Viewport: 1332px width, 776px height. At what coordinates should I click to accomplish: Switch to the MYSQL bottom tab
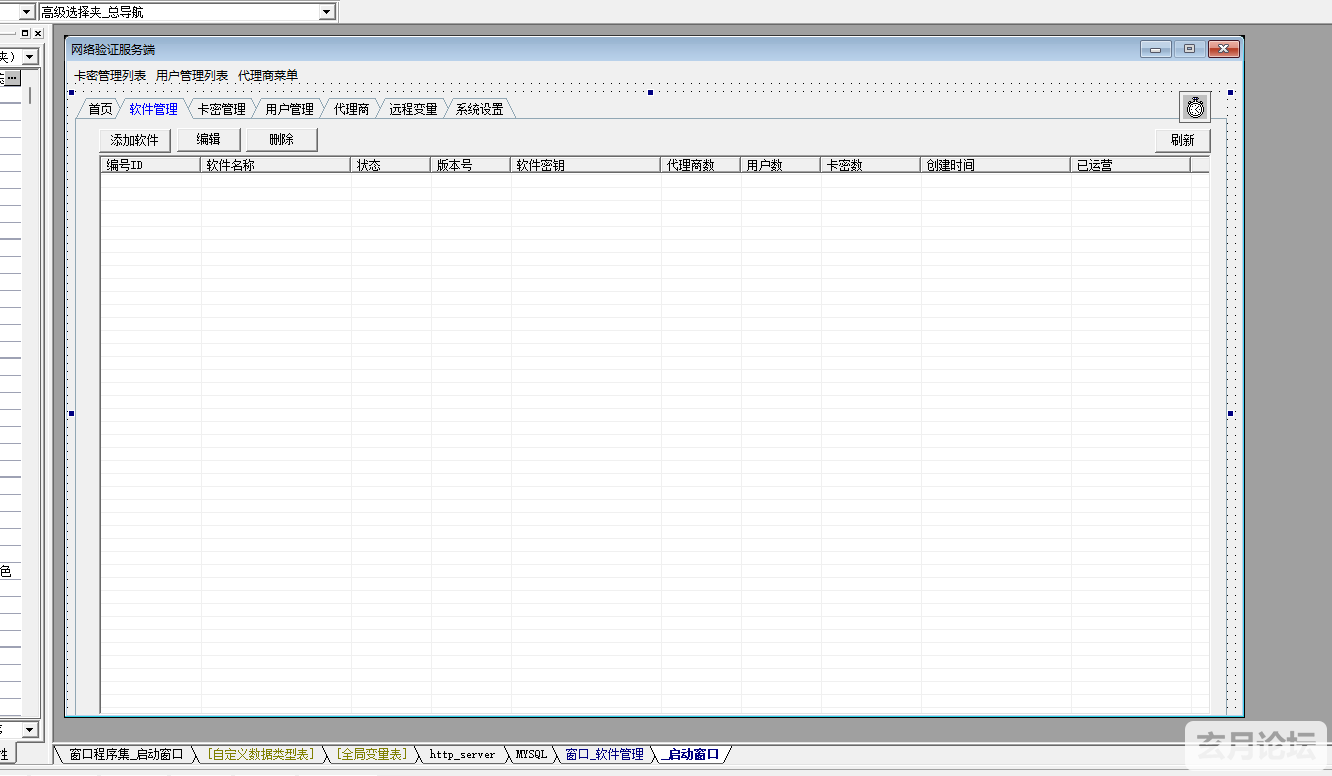(531, 755)
